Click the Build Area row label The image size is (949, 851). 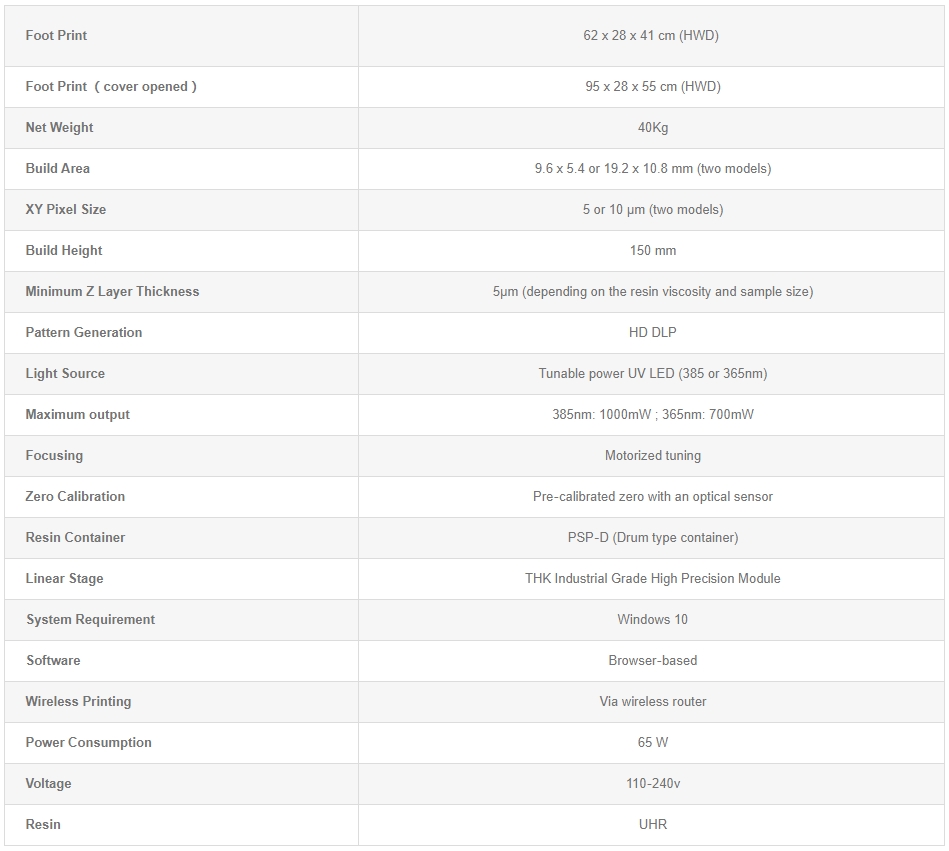58,168
